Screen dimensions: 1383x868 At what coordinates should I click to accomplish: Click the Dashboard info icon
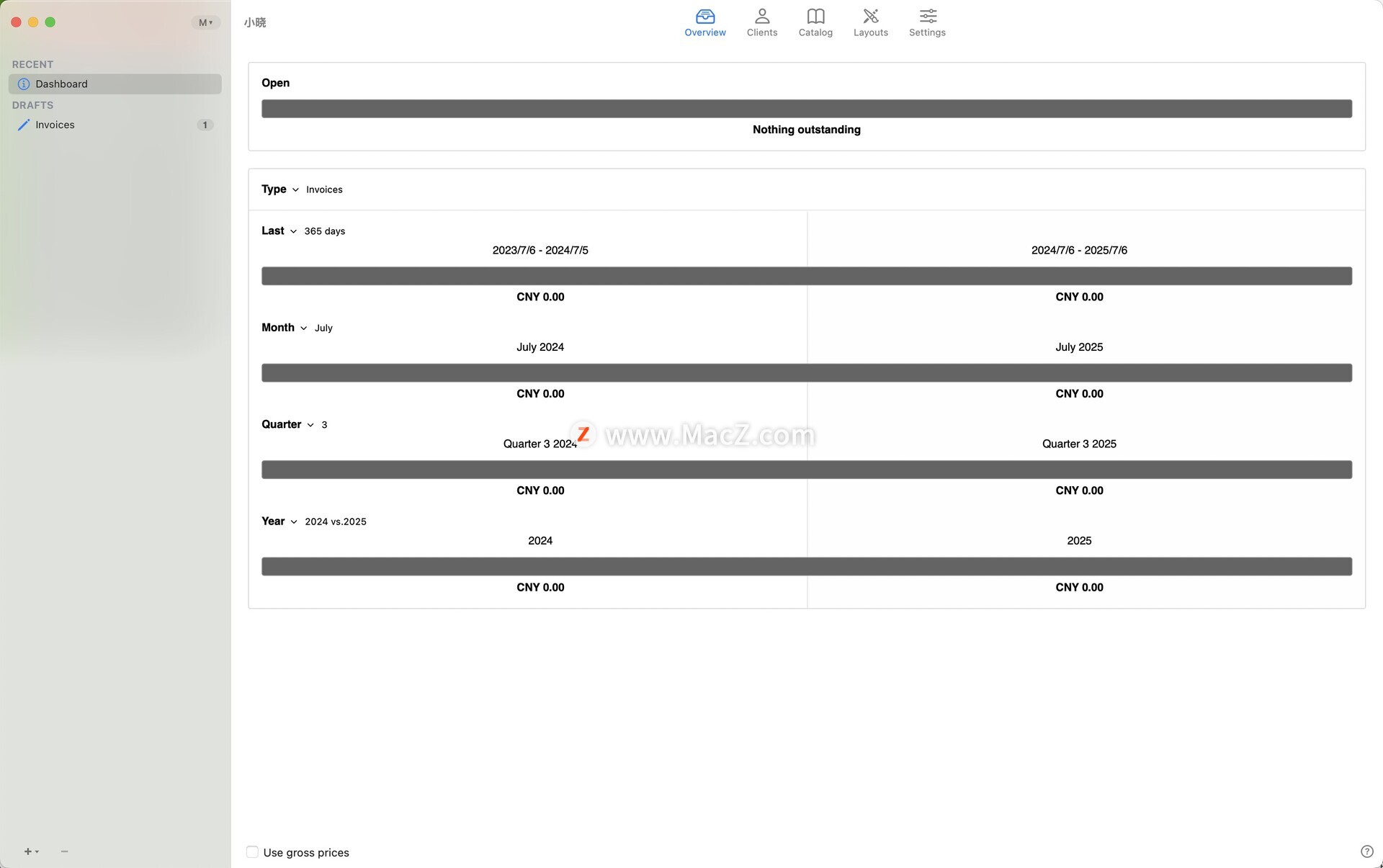(24, 84)
